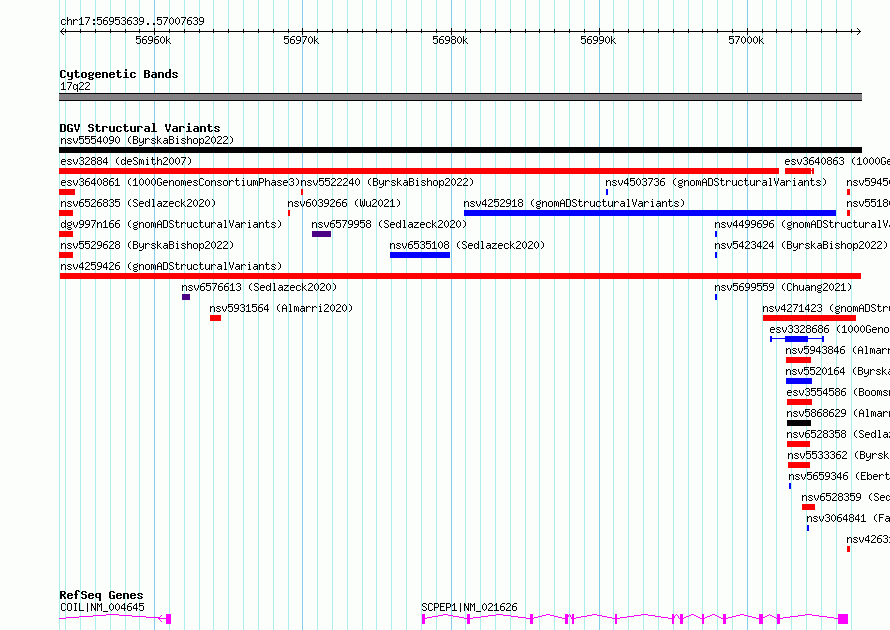Select nsv6528358 variant label

click(x=838, y=434)
